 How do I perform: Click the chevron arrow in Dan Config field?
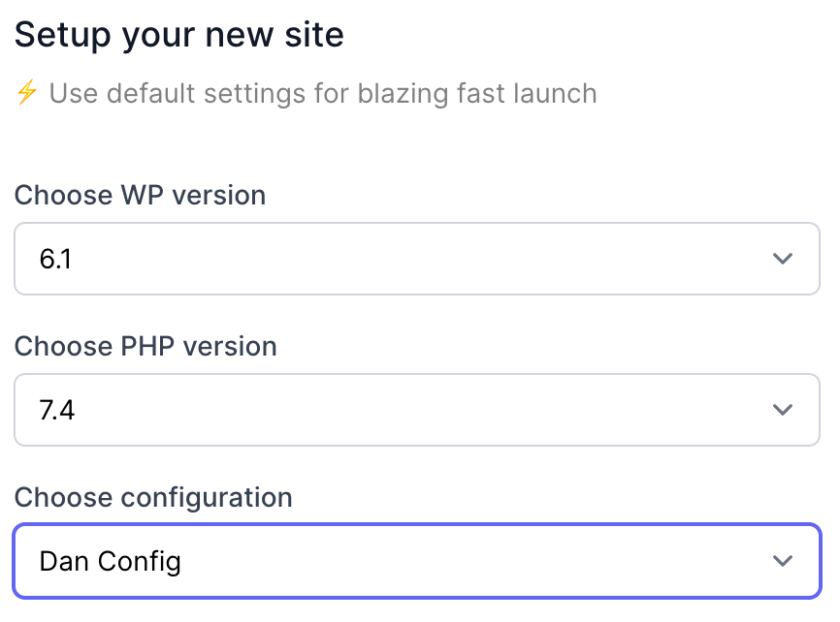coord(782,561)
